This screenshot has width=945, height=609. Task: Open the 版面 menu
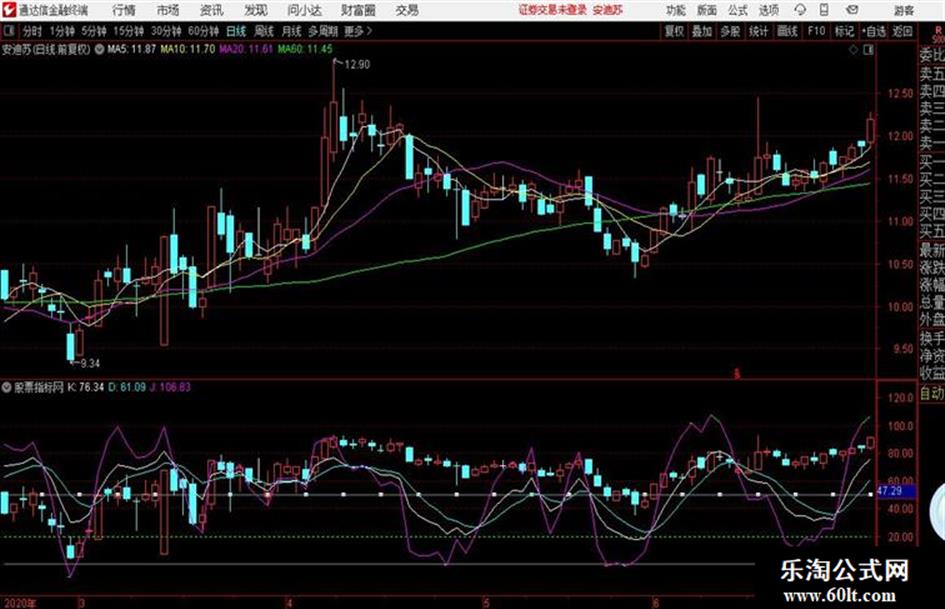coord(706,10)
